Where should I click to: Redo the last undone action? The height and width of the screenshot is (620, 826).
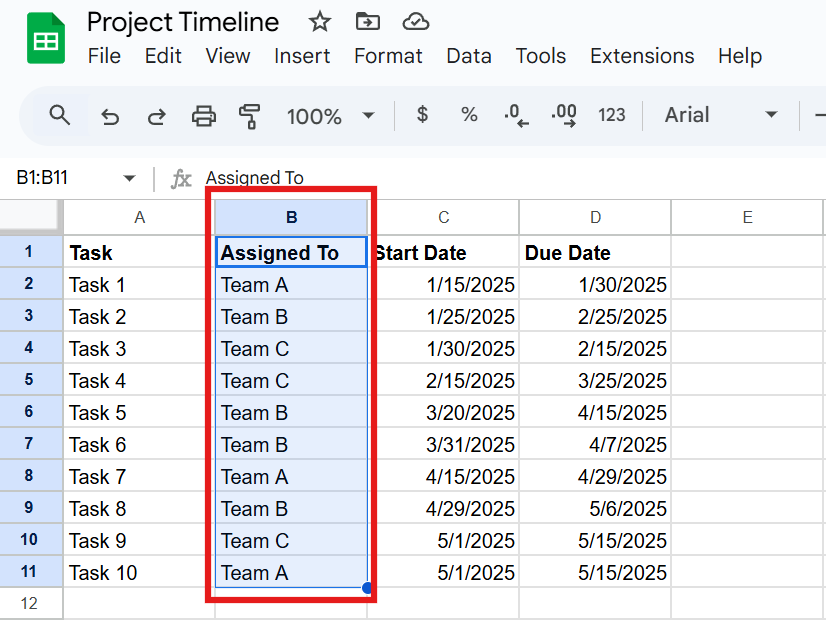156,116
